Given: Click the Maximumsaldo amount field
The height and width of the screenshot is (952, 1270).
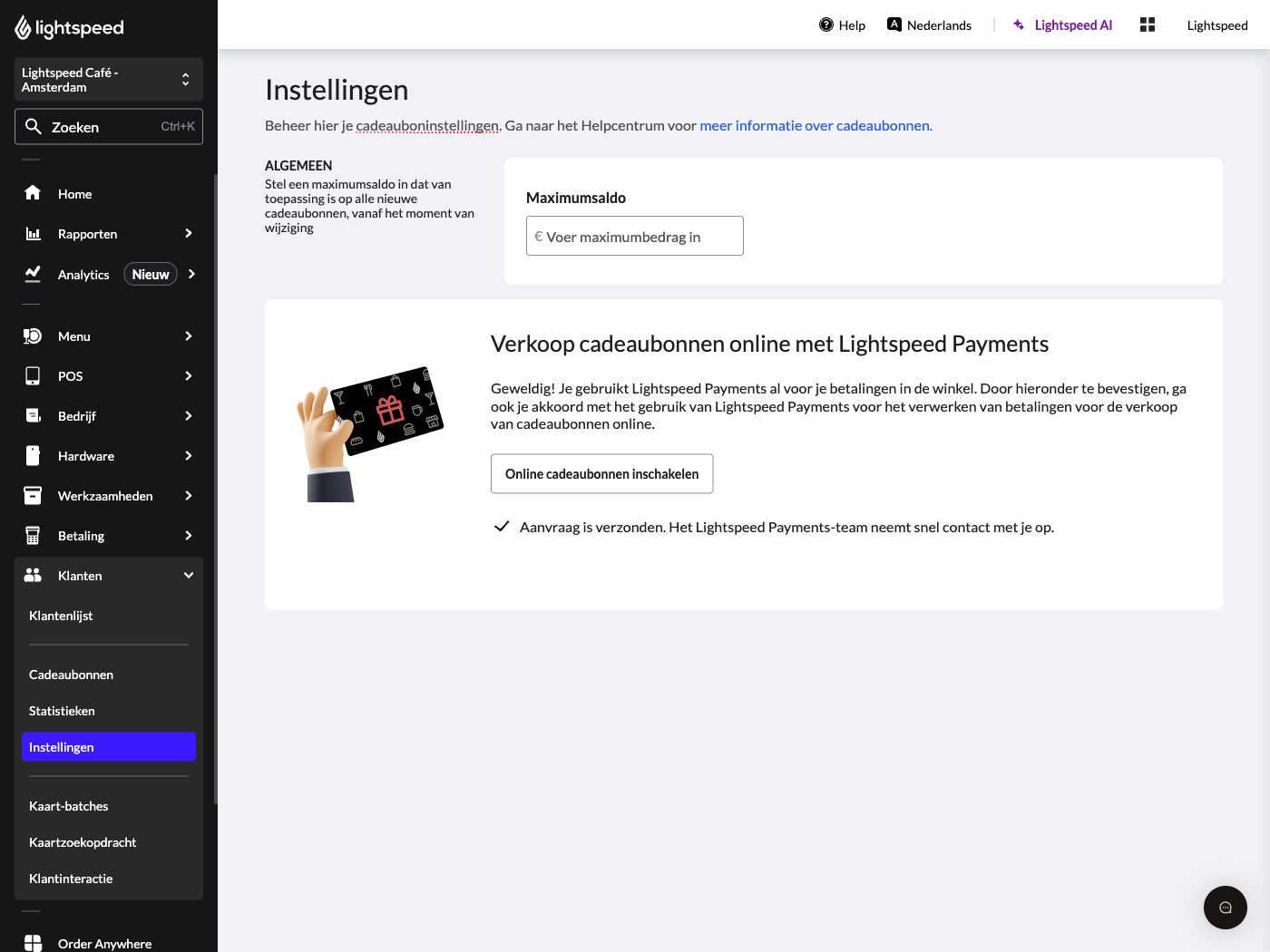Looking at the screenshot, I should (635, 236).
